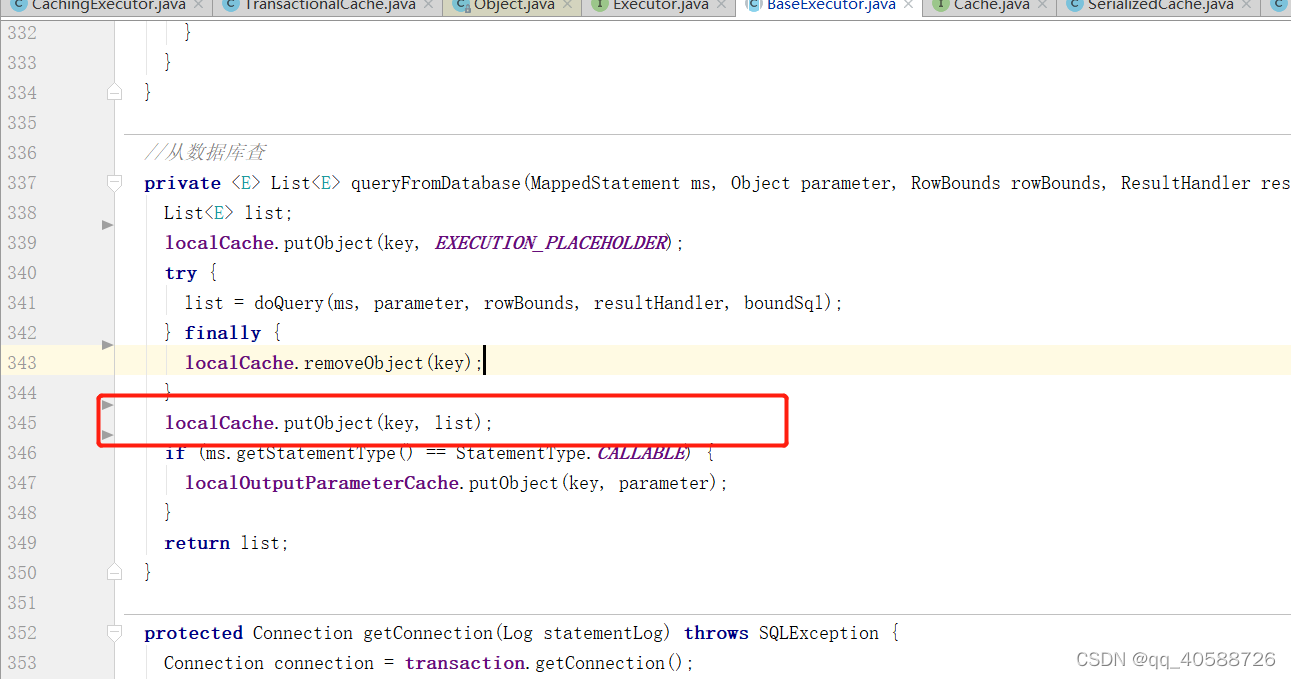
Task: Toggle the fold end marker at line 334
Action: pos(114,92)
